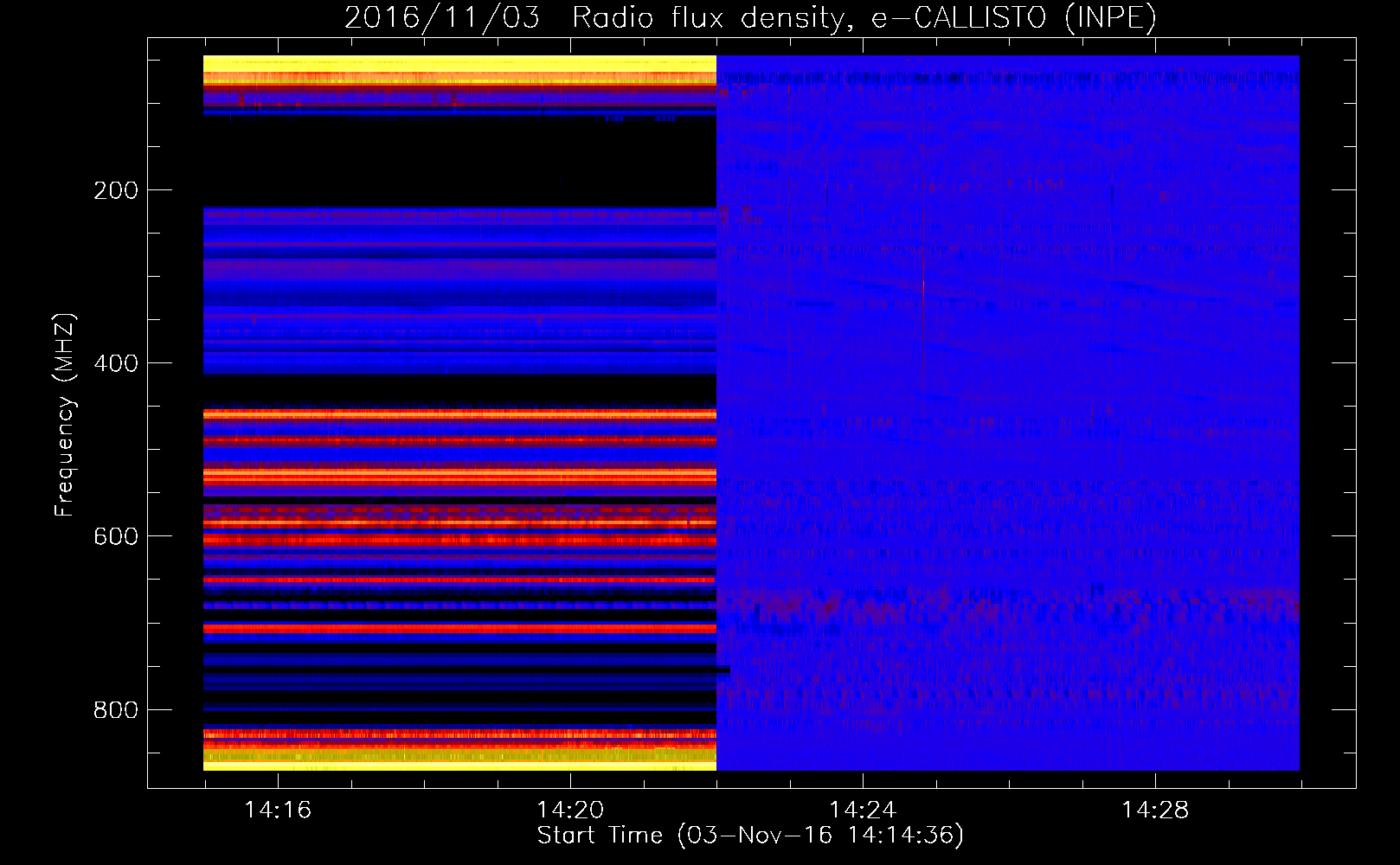Click the '600' frequency tick label
Viewport: 1400px width, 865px height.
[116, 536]
